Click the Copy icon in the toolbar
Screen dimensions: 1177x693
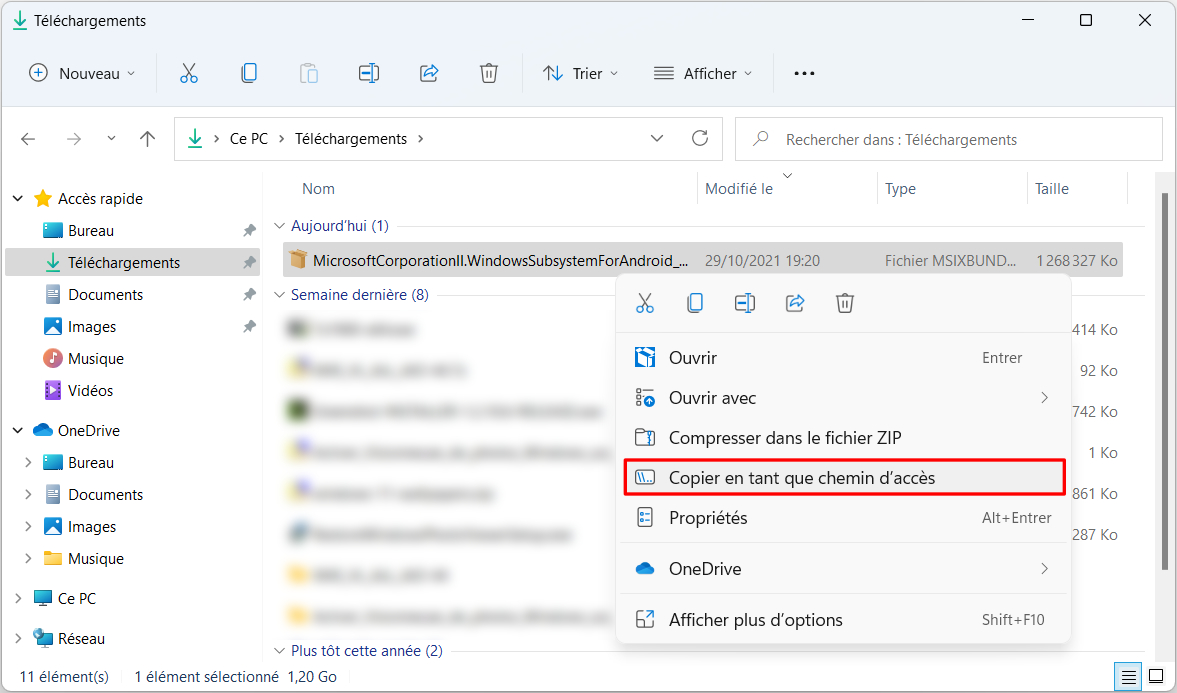point(248,73)
